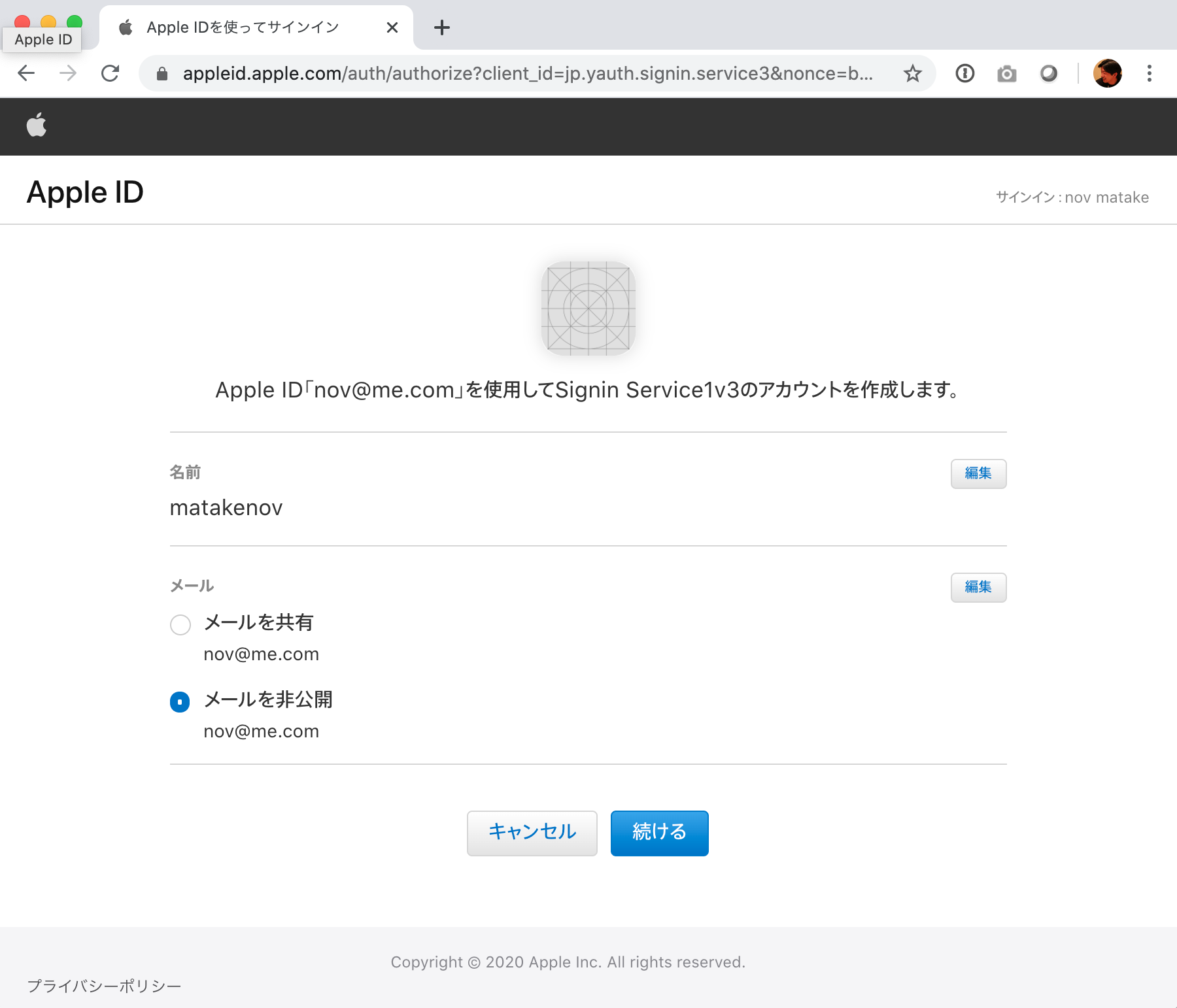The width and height of the screenshot is (1177, 1008).
Task: Select the メールを非公開 radio option
Action: tap(180, 701)
